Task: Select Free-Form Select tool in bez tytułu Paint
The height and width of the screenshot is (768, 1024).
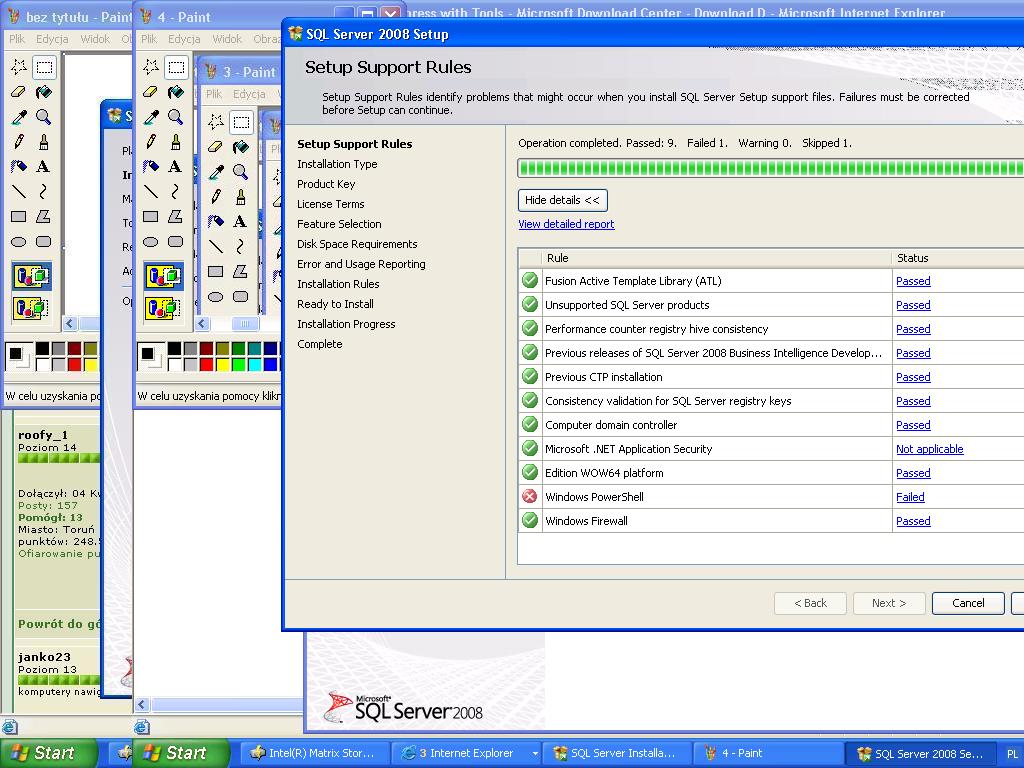Action: 19,67
